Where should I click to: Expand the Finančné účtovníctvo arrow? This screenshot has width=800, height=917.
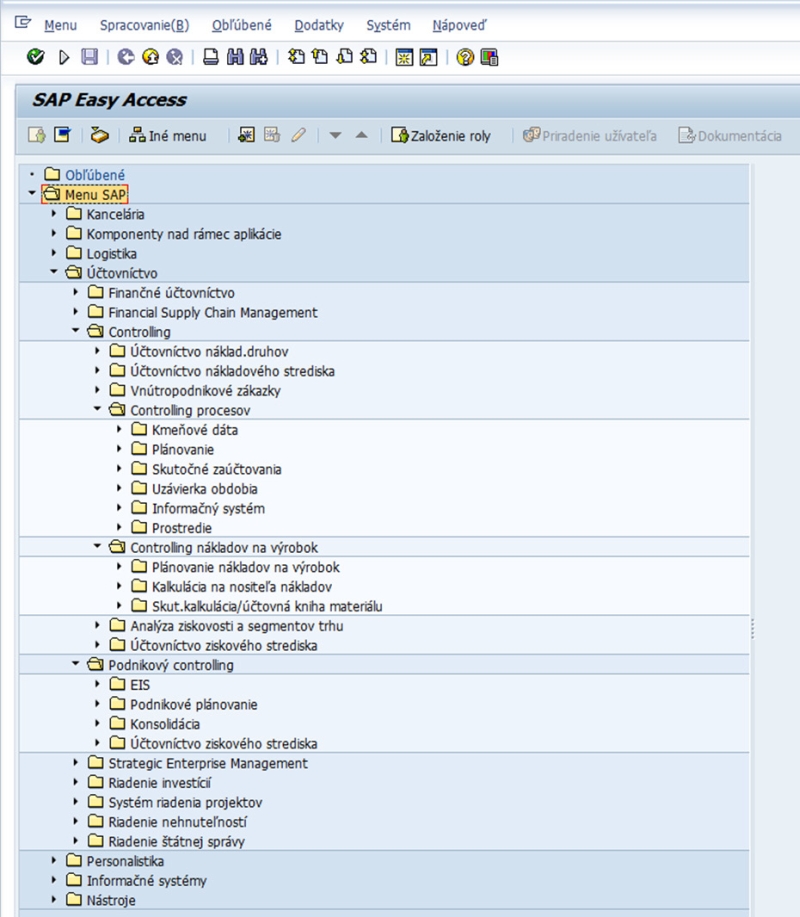[x=75, y=292]
